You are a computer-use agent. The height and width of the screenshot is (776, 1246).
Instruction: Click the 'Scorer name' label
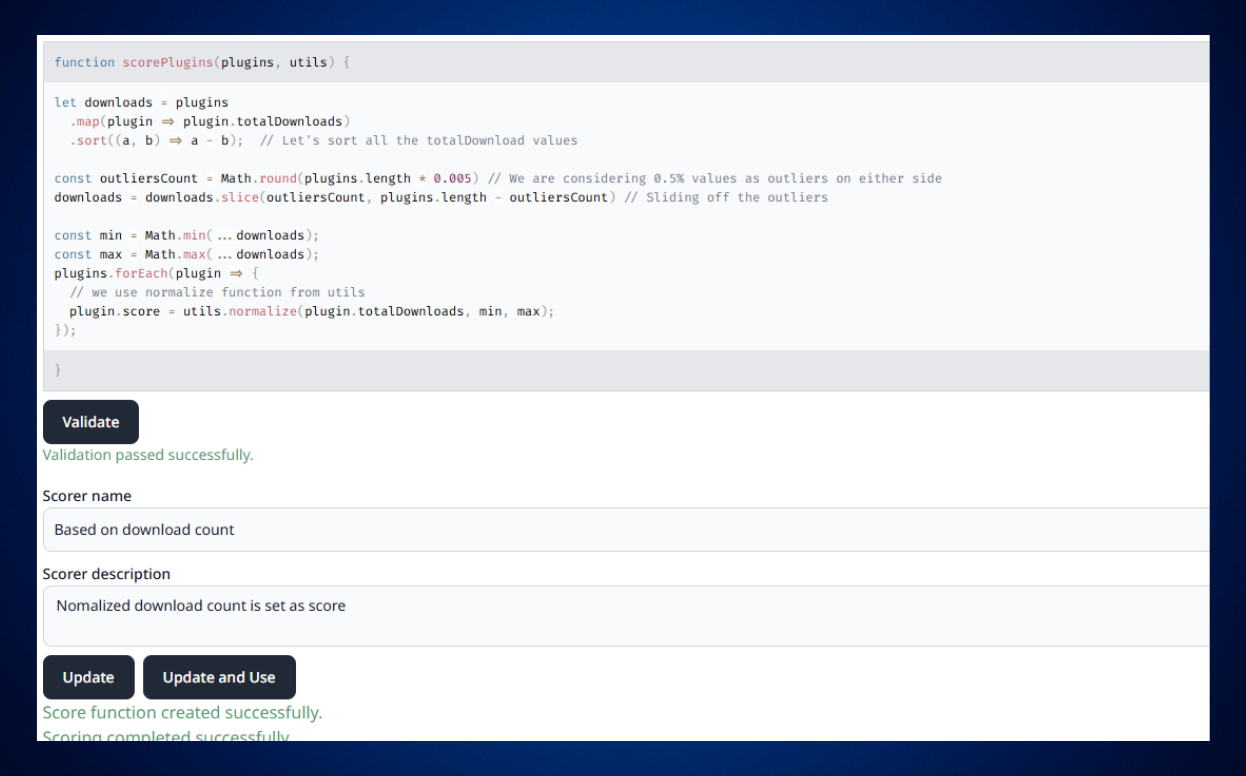coord(87,496)
